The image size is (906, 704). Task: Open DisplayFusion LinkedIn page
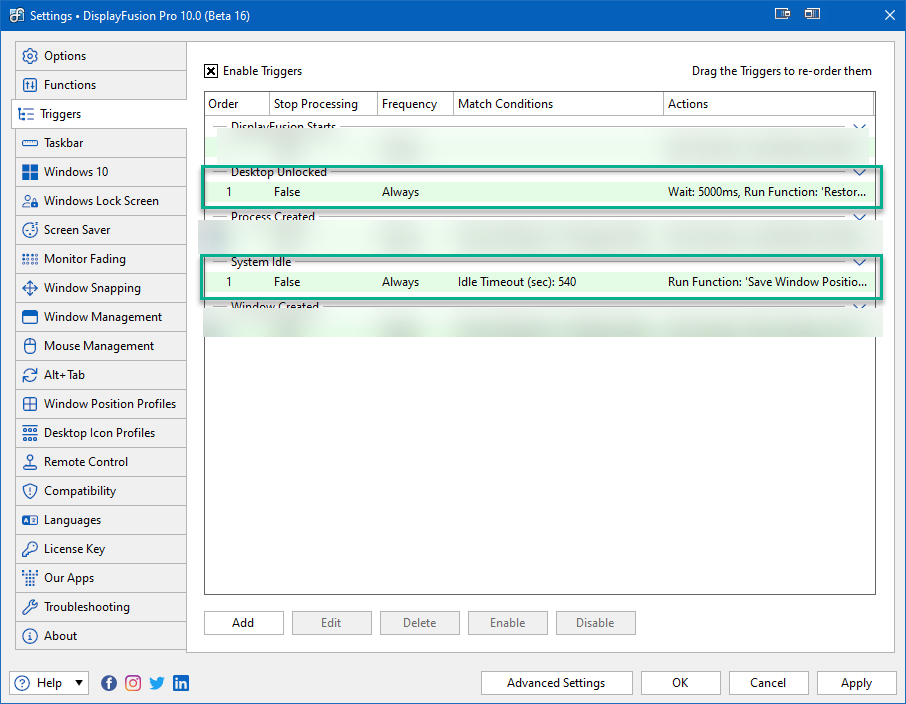pos(181,683)
